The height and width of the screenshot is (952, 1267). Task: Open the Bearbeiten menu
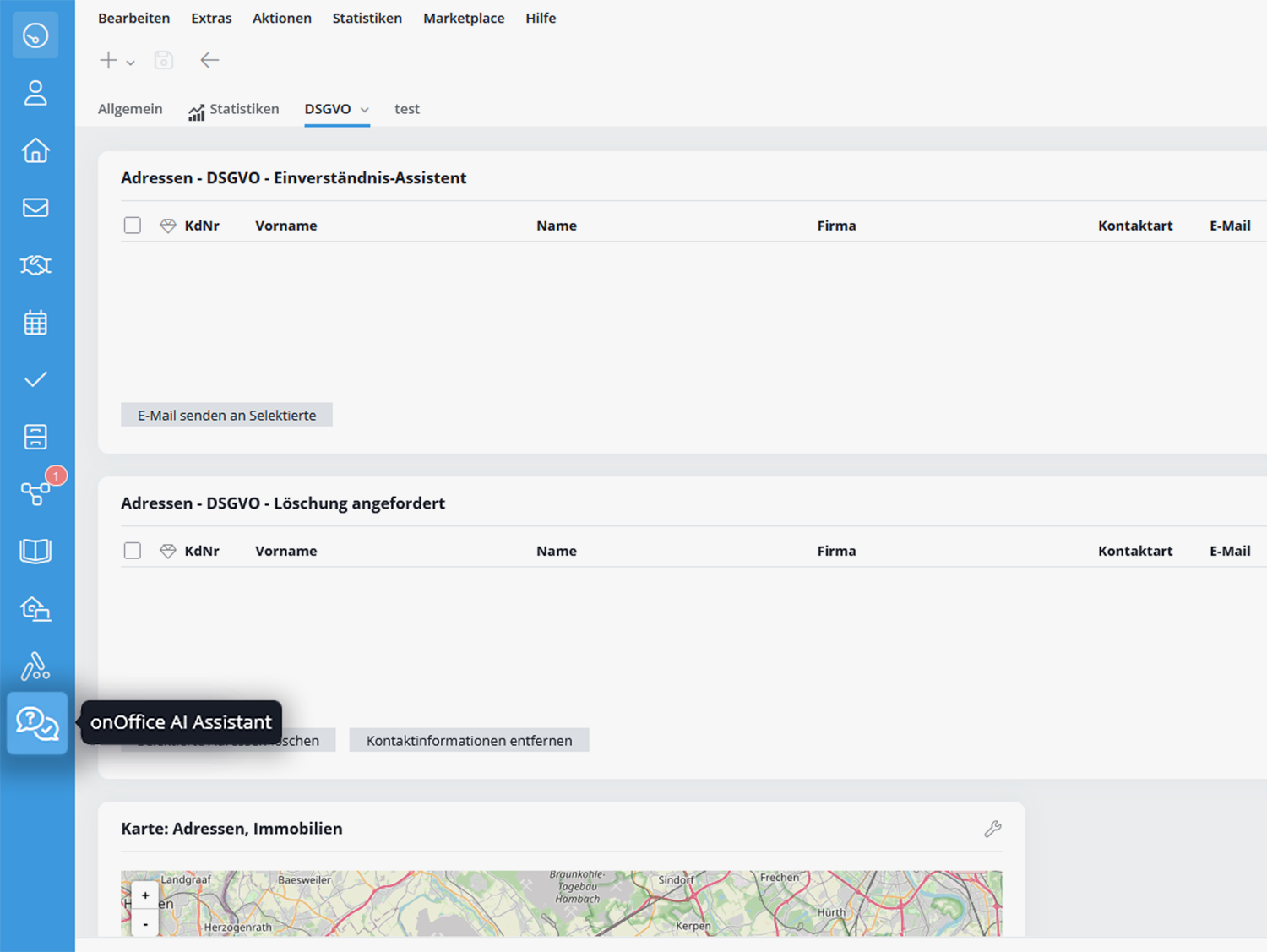134,18
